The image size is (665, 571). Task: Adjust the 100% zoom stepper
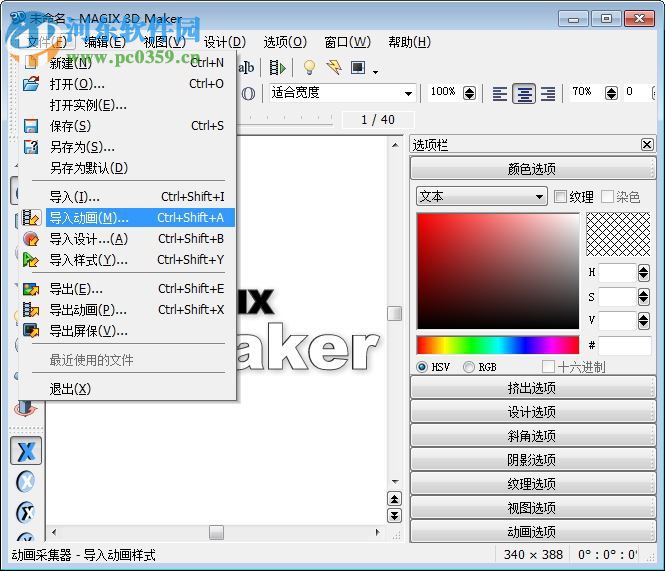(x=469, y=92)
